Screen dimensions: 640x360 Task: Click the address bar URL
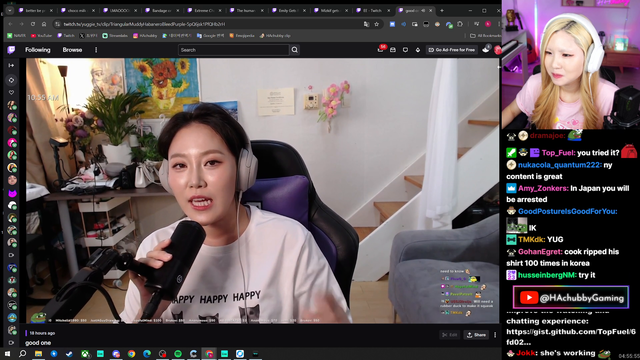coord(144,24)
